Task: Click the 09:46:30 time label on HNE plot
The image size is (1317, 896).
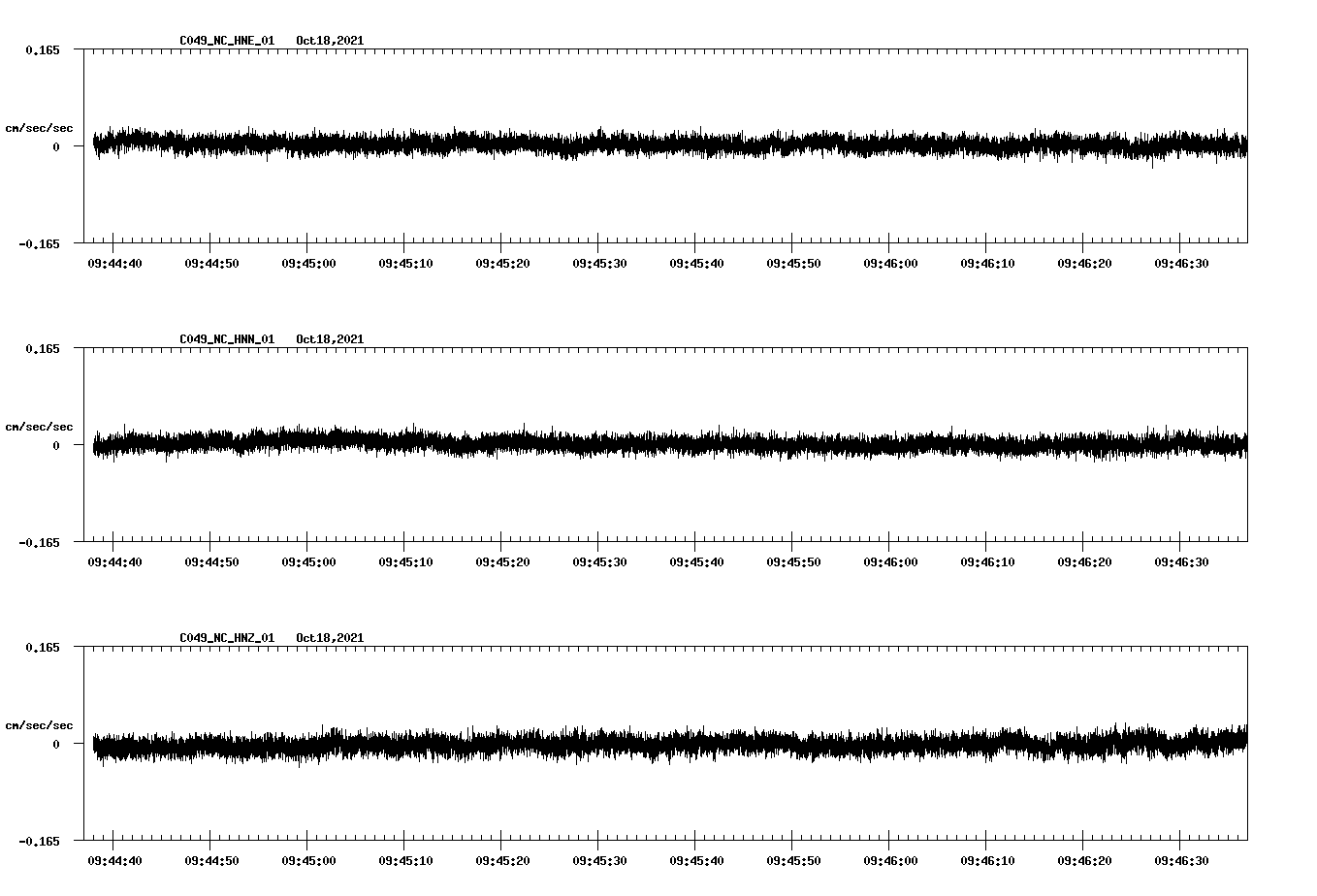Action: coord(1181,263)
